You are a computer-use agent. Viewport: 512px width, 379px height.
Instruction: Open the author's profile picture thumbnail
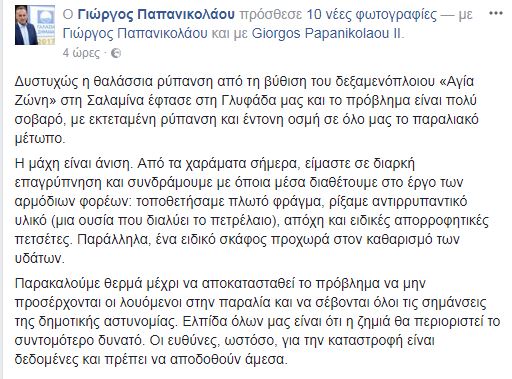[x=35, y=25]
